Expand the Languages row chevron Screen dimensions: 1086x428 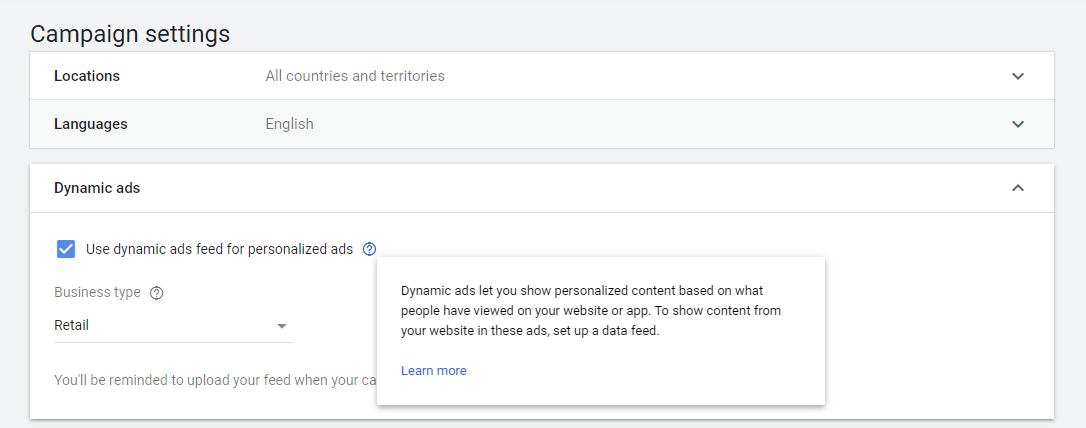coord(1018,124)
